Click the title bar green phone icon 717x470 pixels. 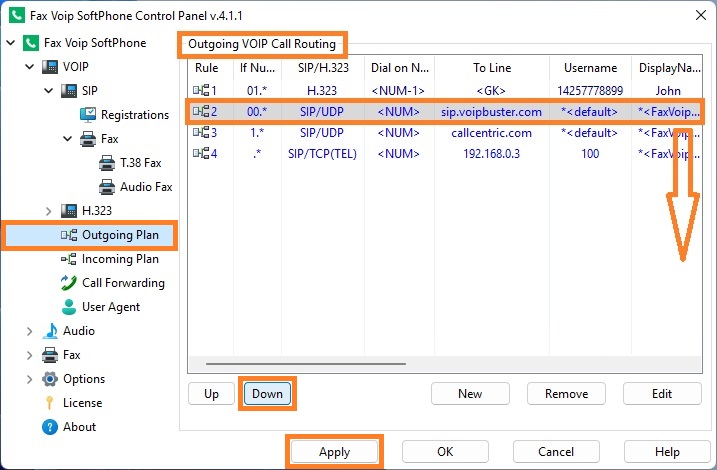point(17,16)
